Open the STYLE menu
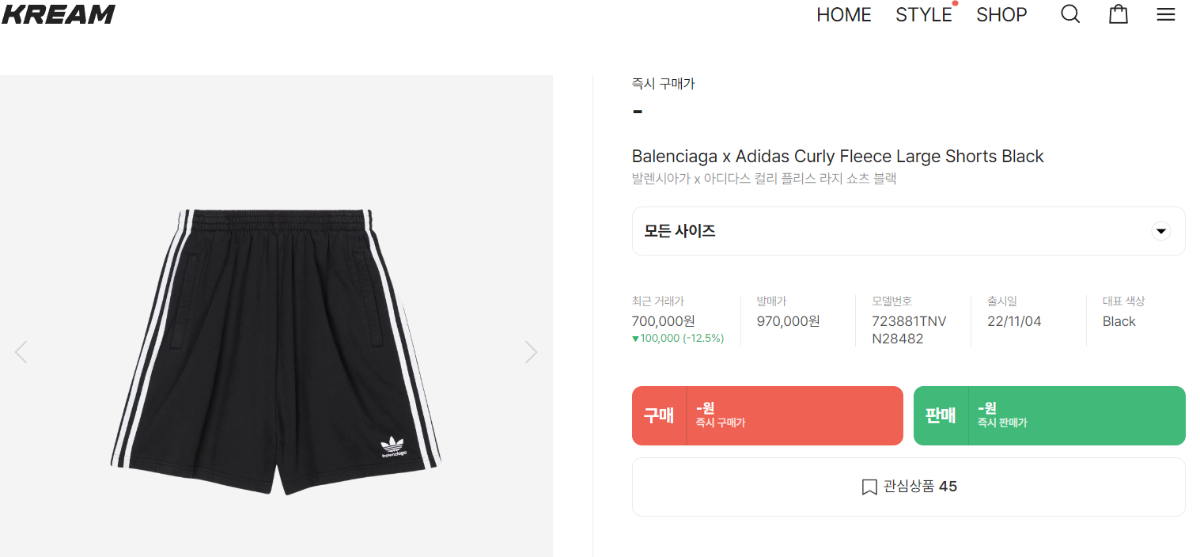1200x557 pixels. coord(923,15)
